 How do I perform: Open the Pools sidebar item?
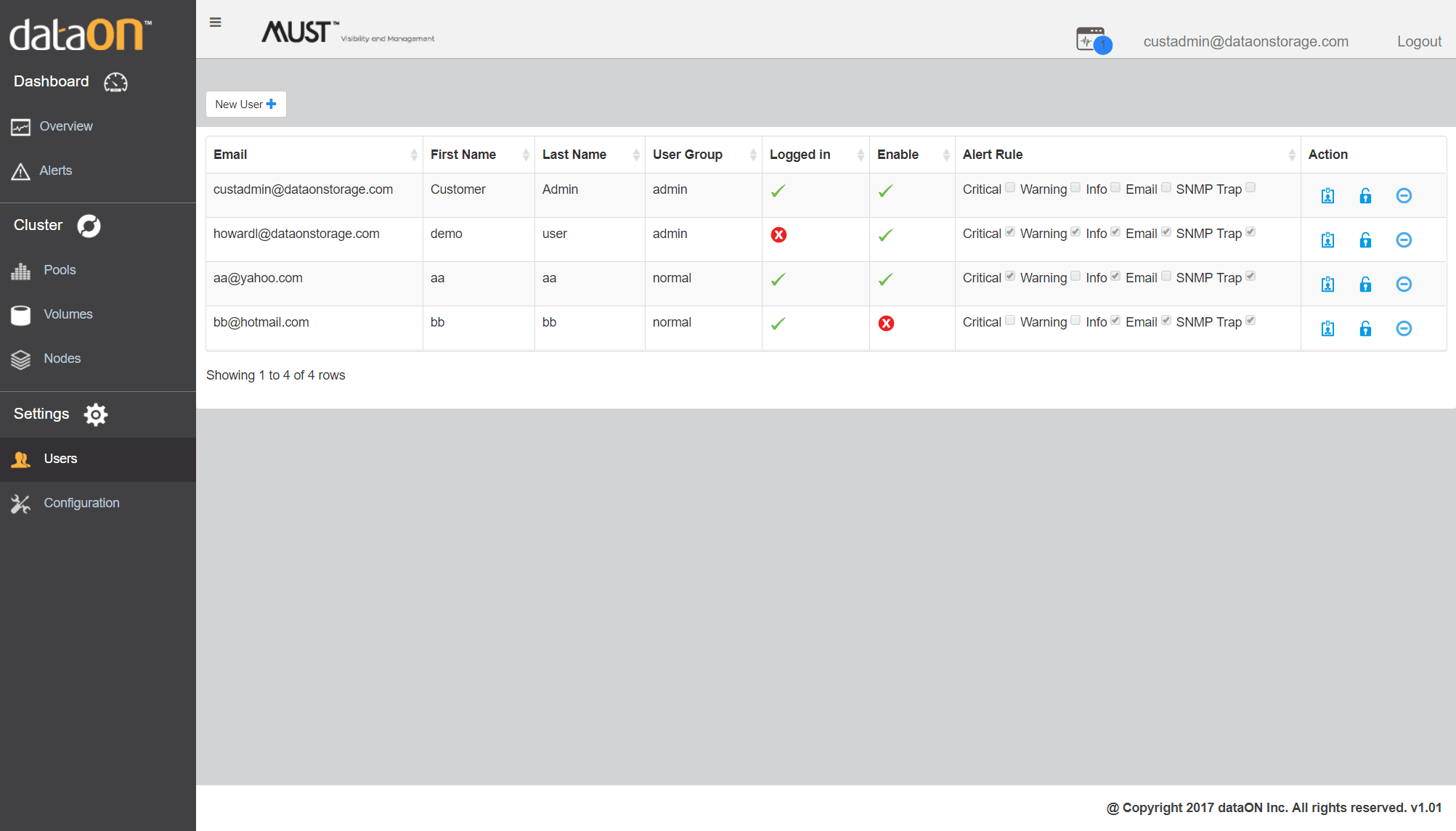pos(60,270)
